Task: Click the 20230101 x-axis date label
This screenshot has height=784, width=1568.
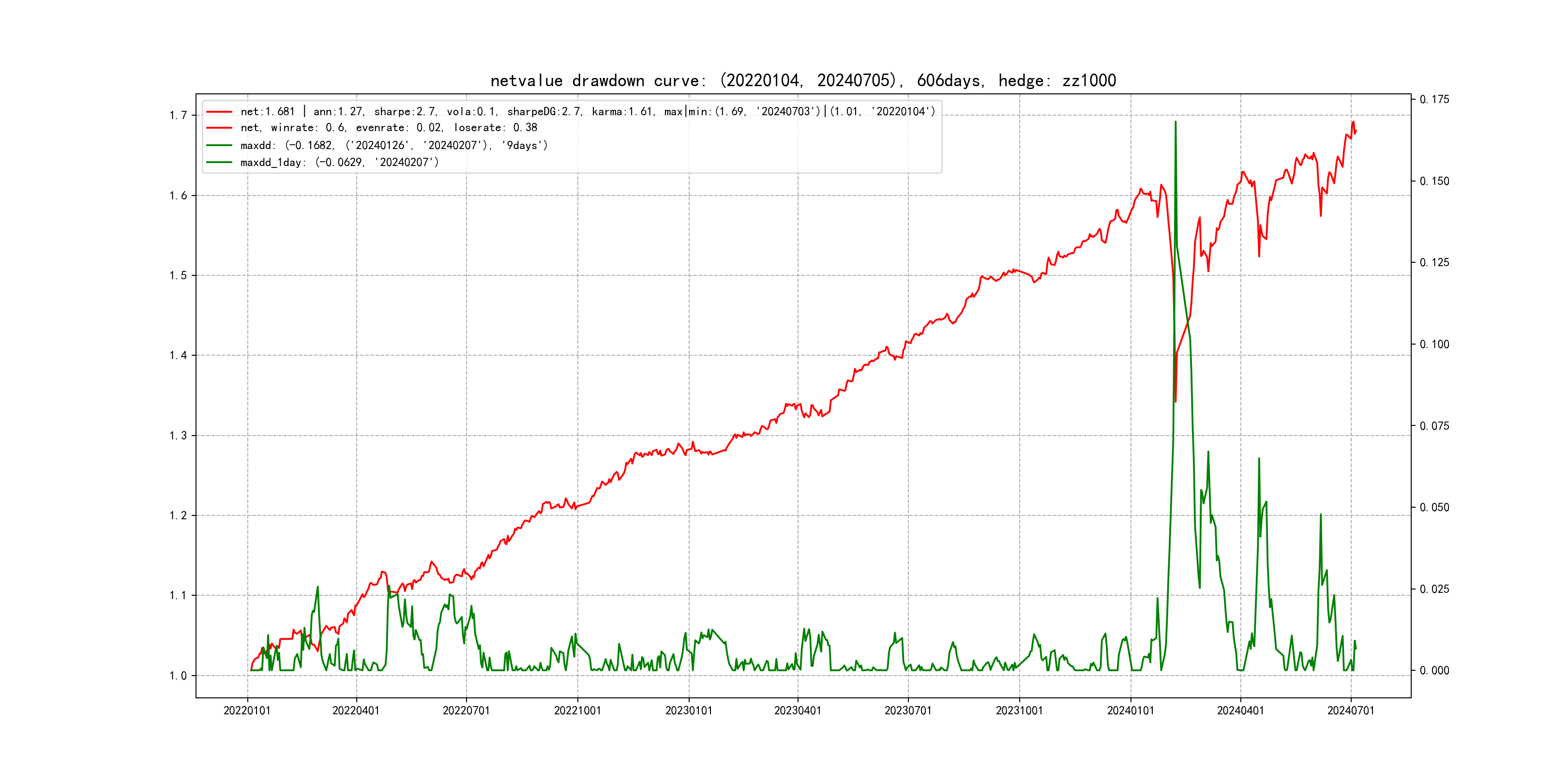Action: (689, 710)
